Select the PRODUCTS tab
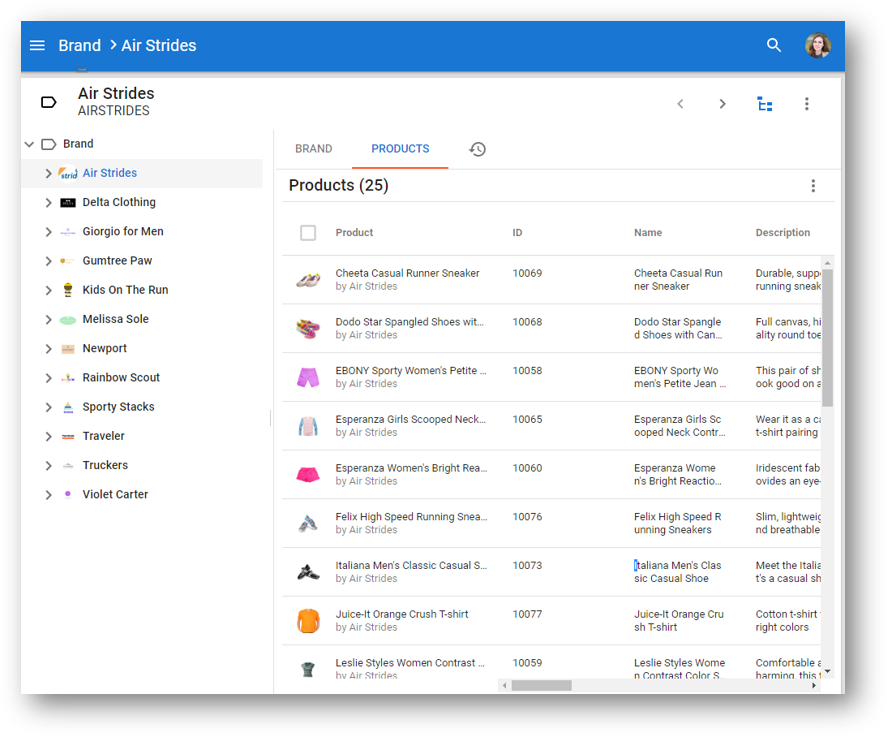This screenshot has height=736, width=887. coord(400,149)
